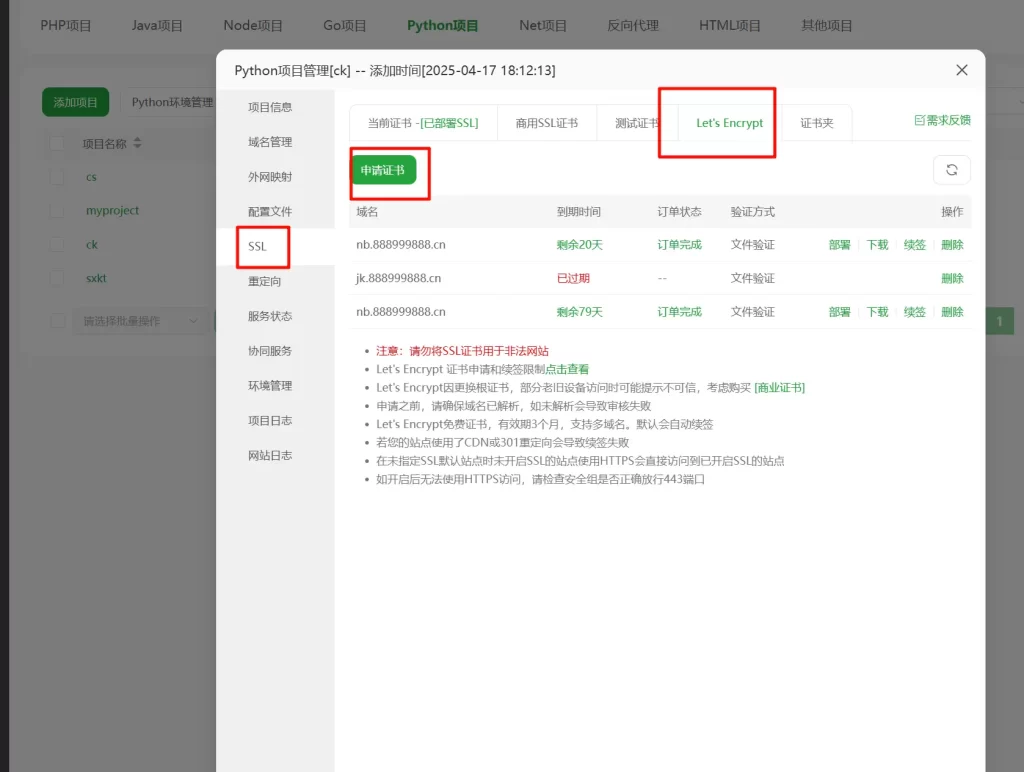Click pagination page 1
Screen dimensions: 1024x772
tap(1001, 322)
